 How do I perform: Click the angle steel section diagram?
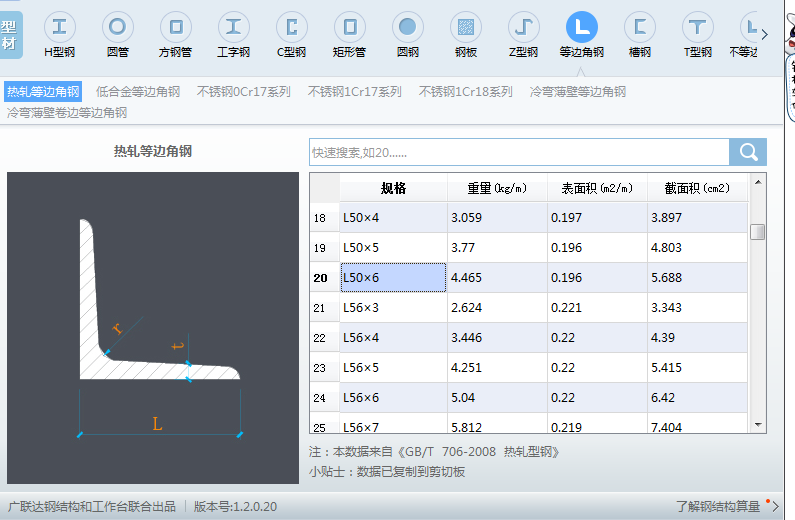coord(153,328)
